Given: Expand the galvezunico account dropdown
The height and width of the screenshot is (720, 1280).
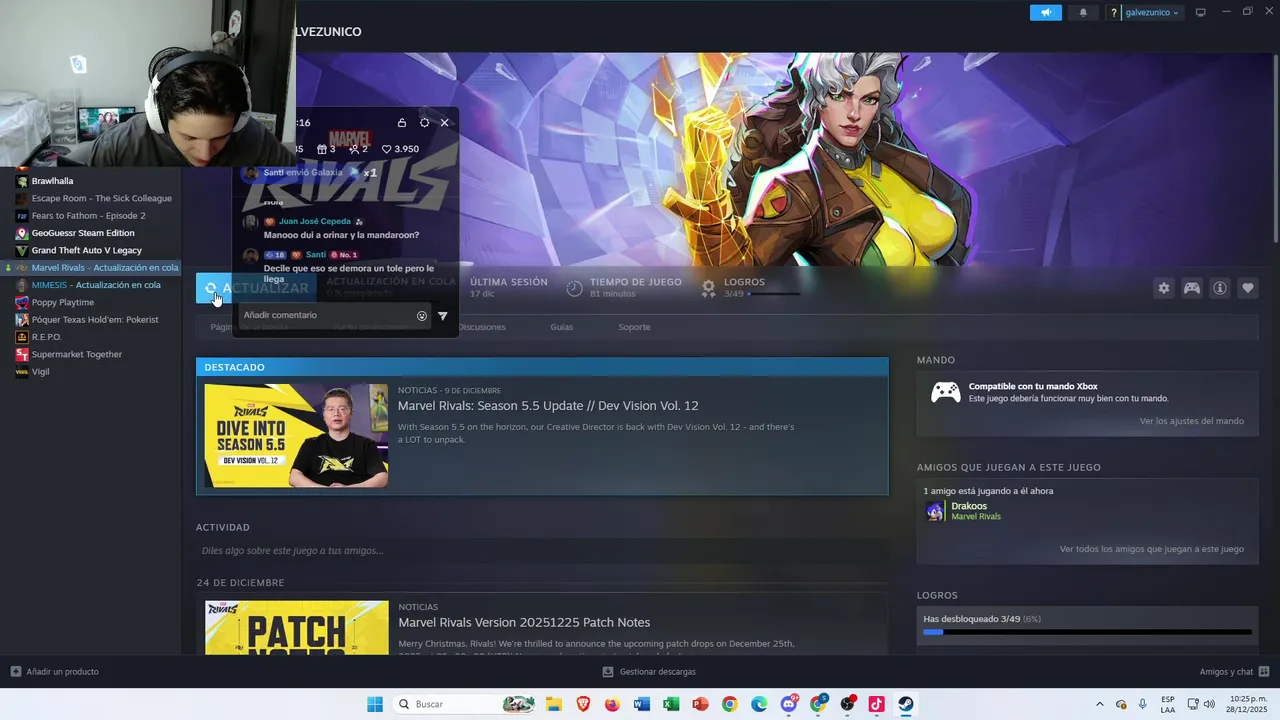Looking at the screenshot, I should pos(1152,13).
